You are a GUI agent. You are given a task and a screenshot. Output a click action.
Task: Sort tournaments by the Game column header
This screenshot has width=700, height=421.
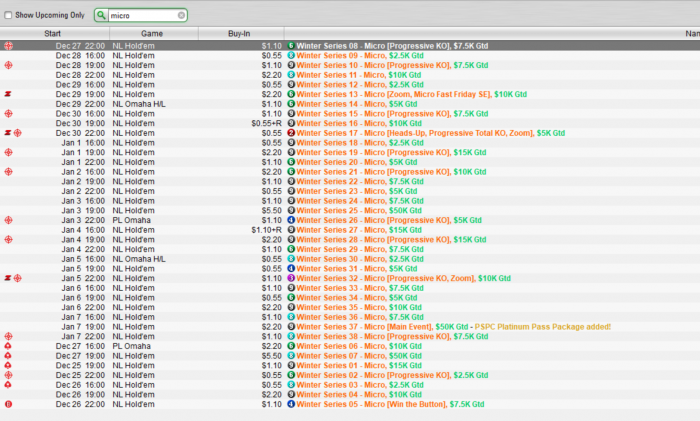click(152, 33)
